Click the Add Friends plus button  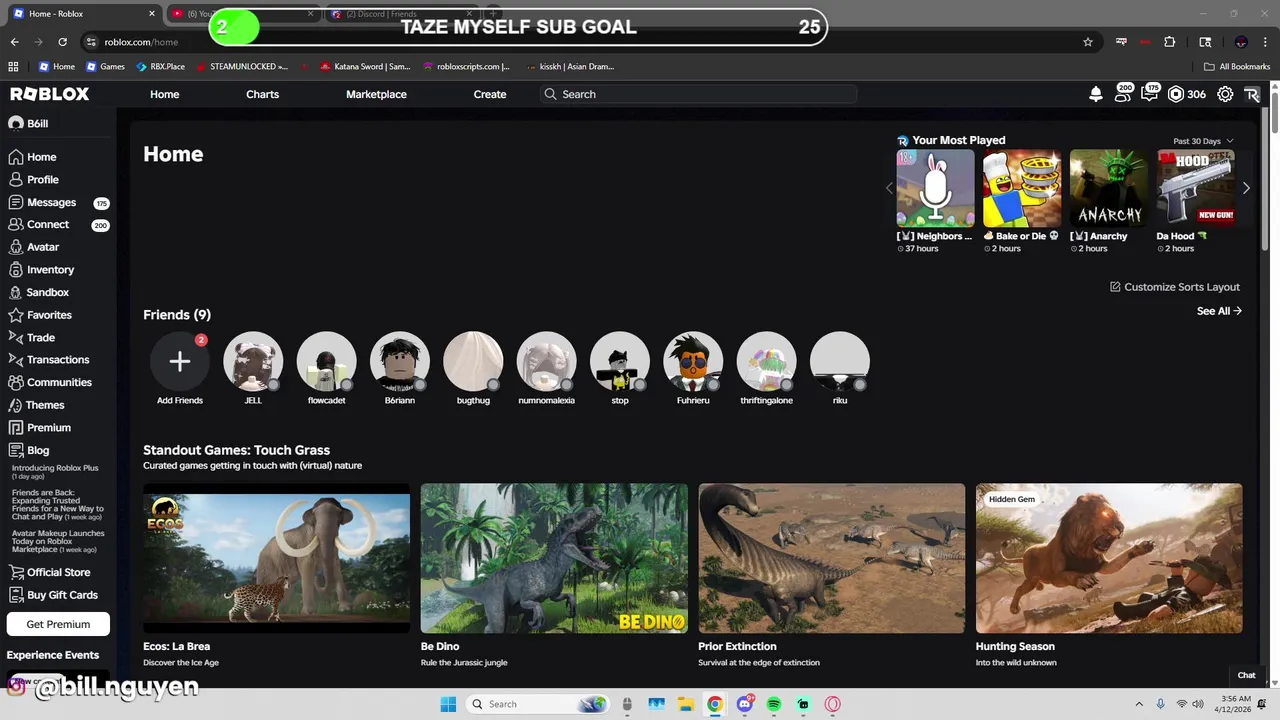[180, 361]
